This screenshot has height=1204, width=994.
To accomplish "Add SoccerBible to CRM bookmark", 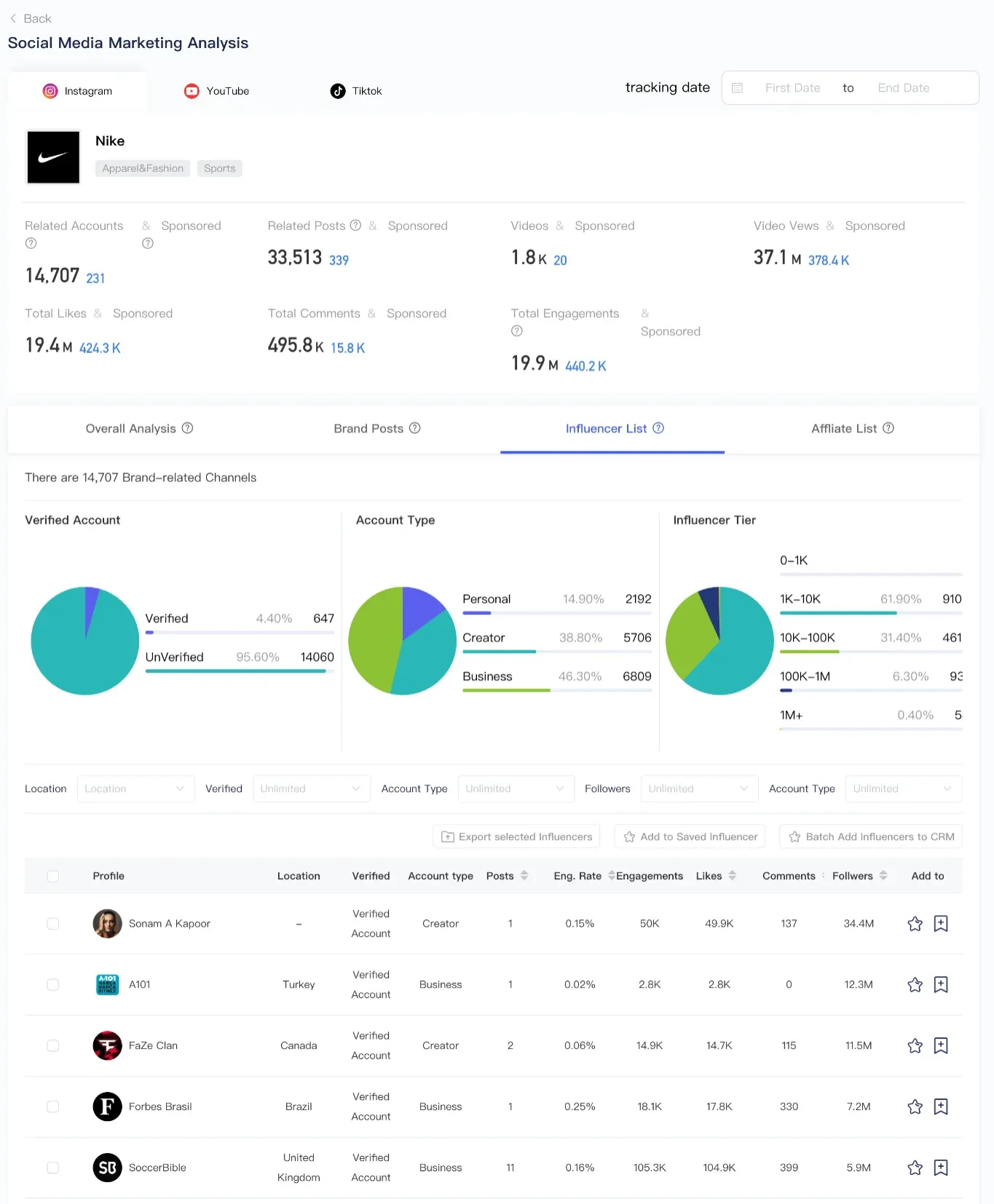I will pos(941,1168).
